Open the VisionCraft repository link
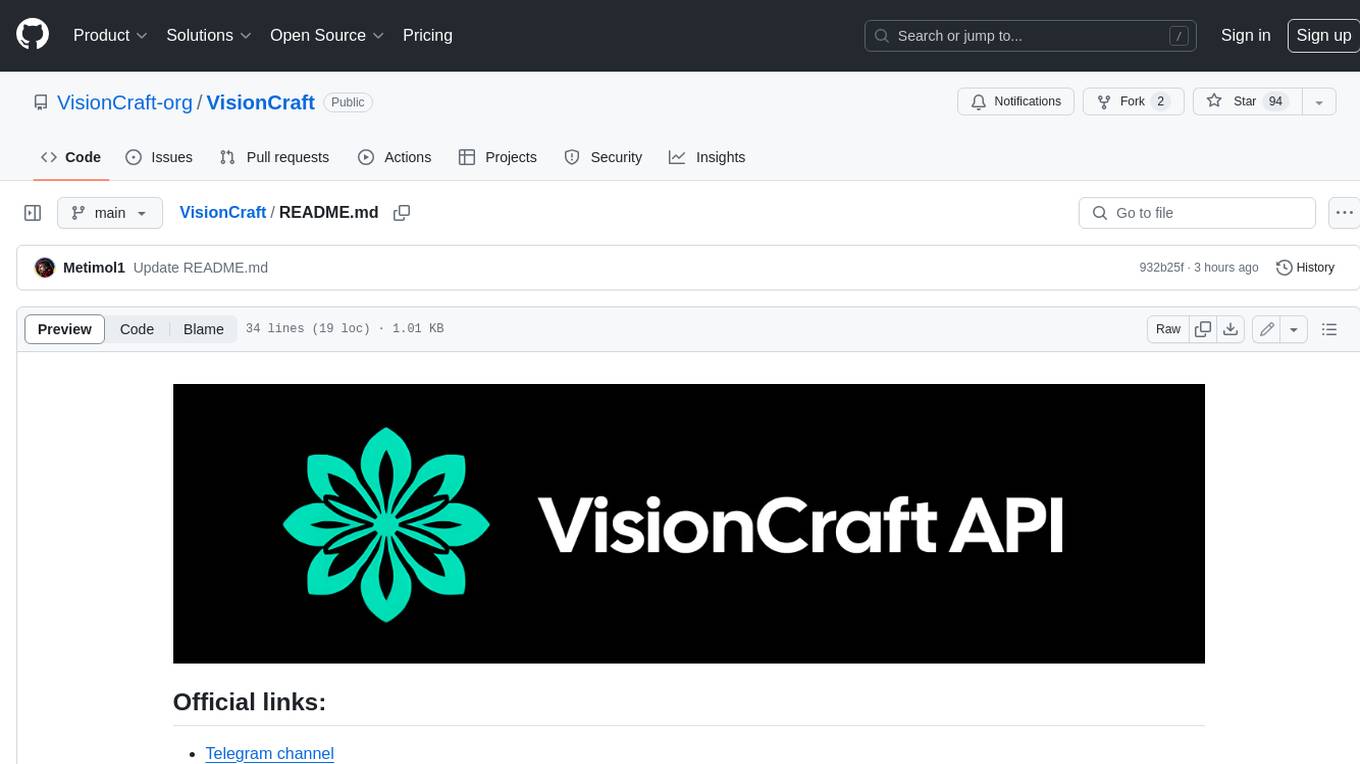This screenshot has width=1360, height=764. pos(261,102)
